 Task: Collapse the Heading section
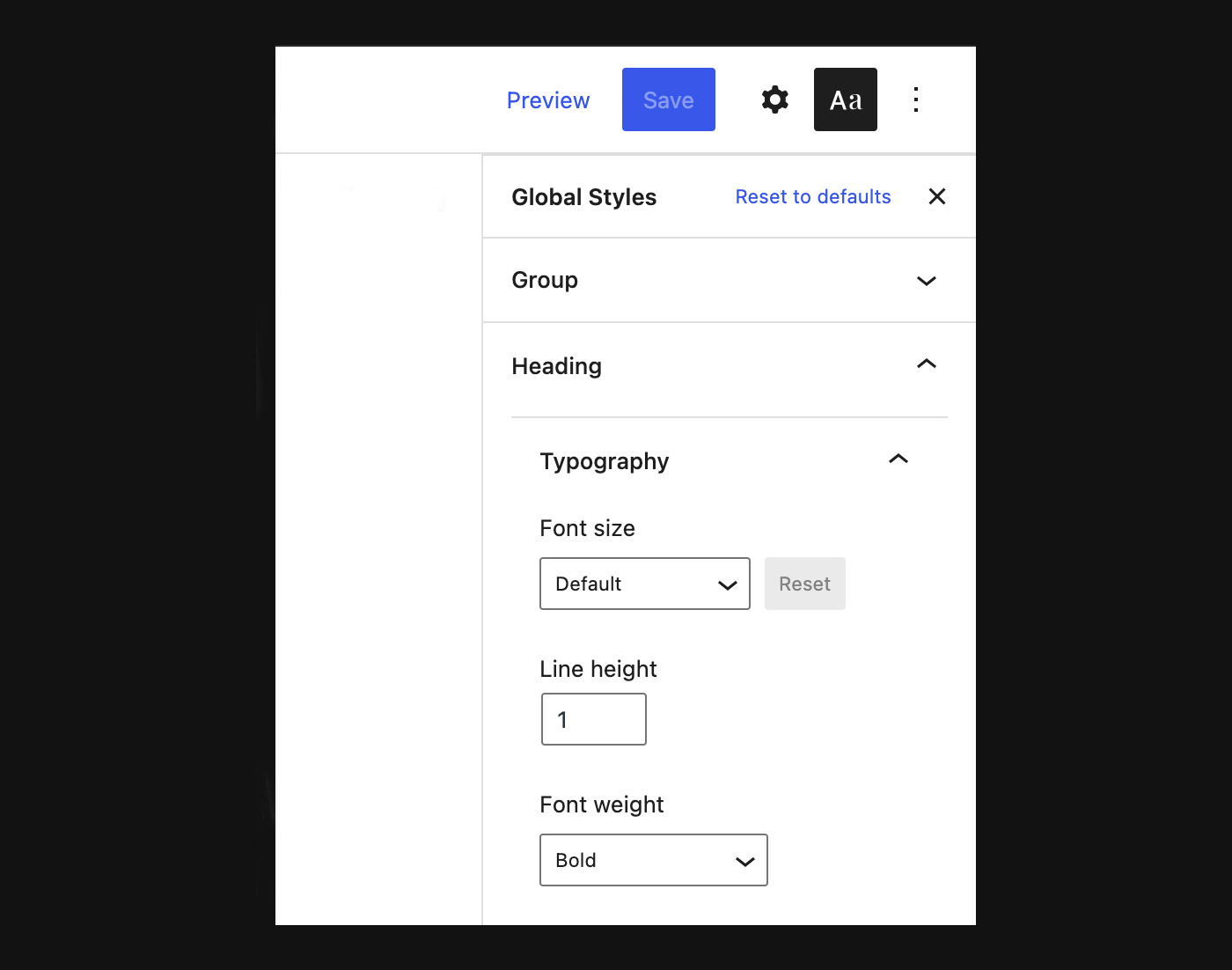[729, 365]
